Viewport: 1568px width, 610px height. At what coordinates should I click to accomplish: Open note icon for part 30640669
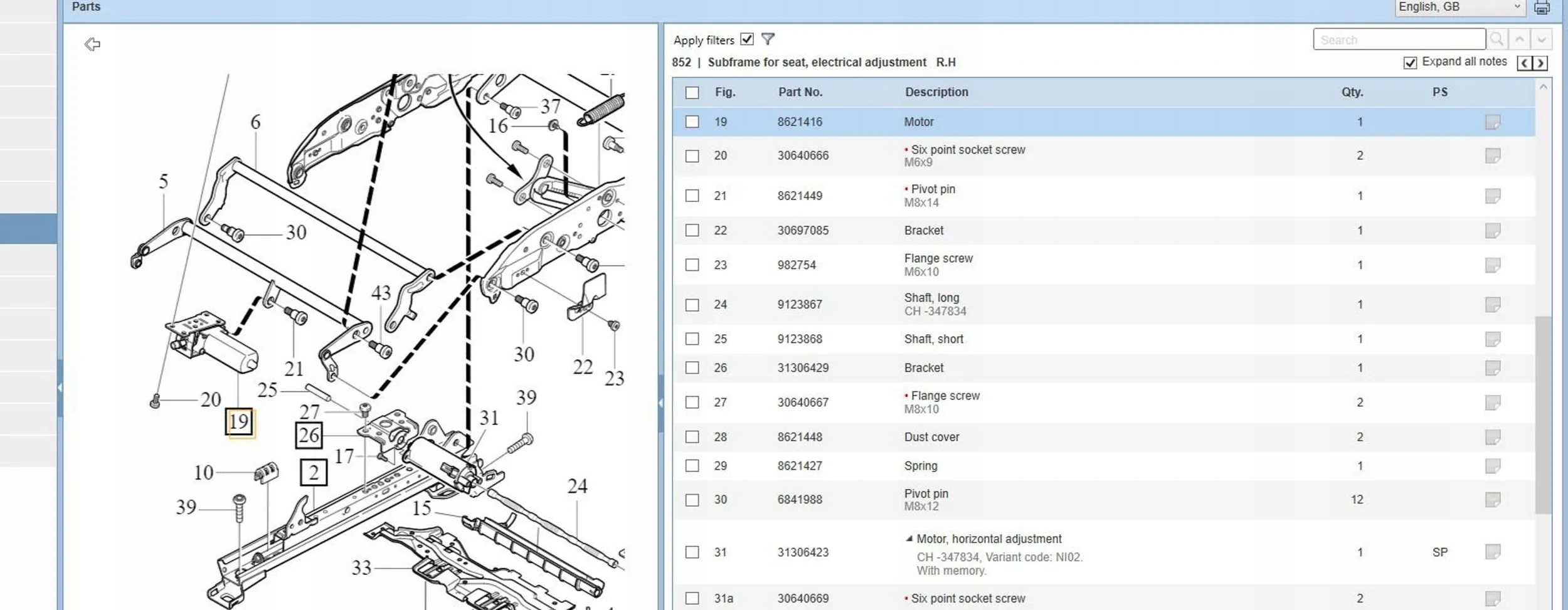click(x=1492, y=598)
